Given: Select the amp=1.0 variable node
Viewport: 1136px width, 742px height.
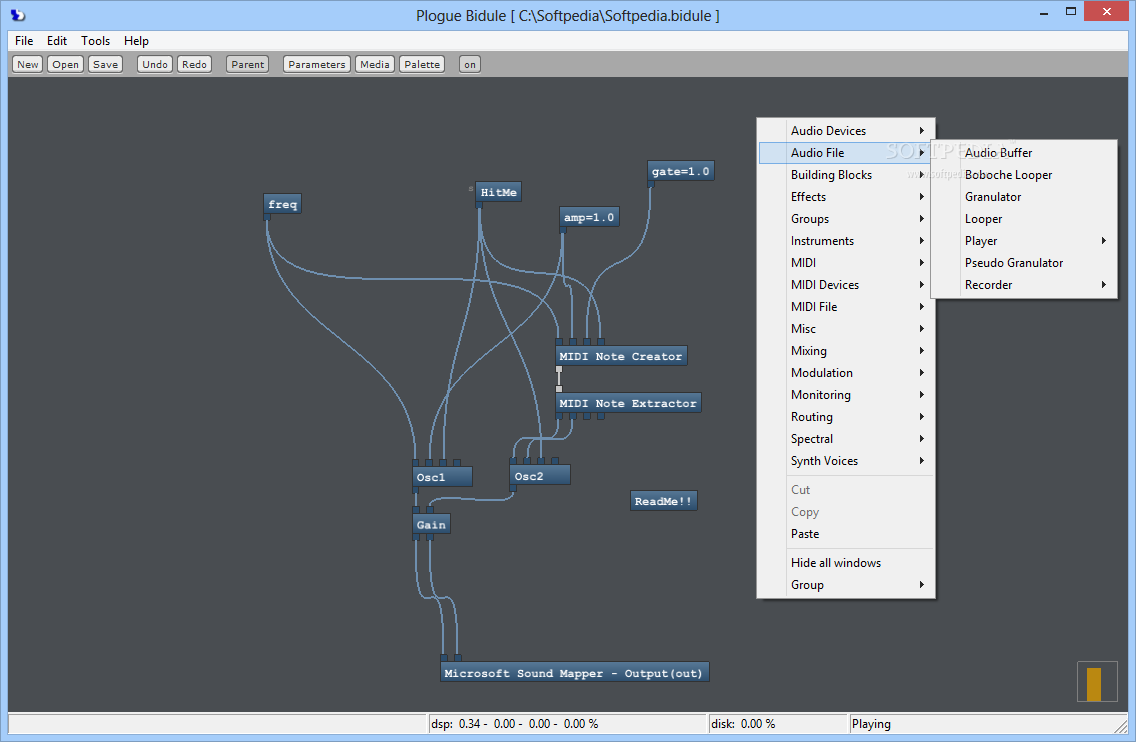Looking at the screenshot, I should [589, 217].
